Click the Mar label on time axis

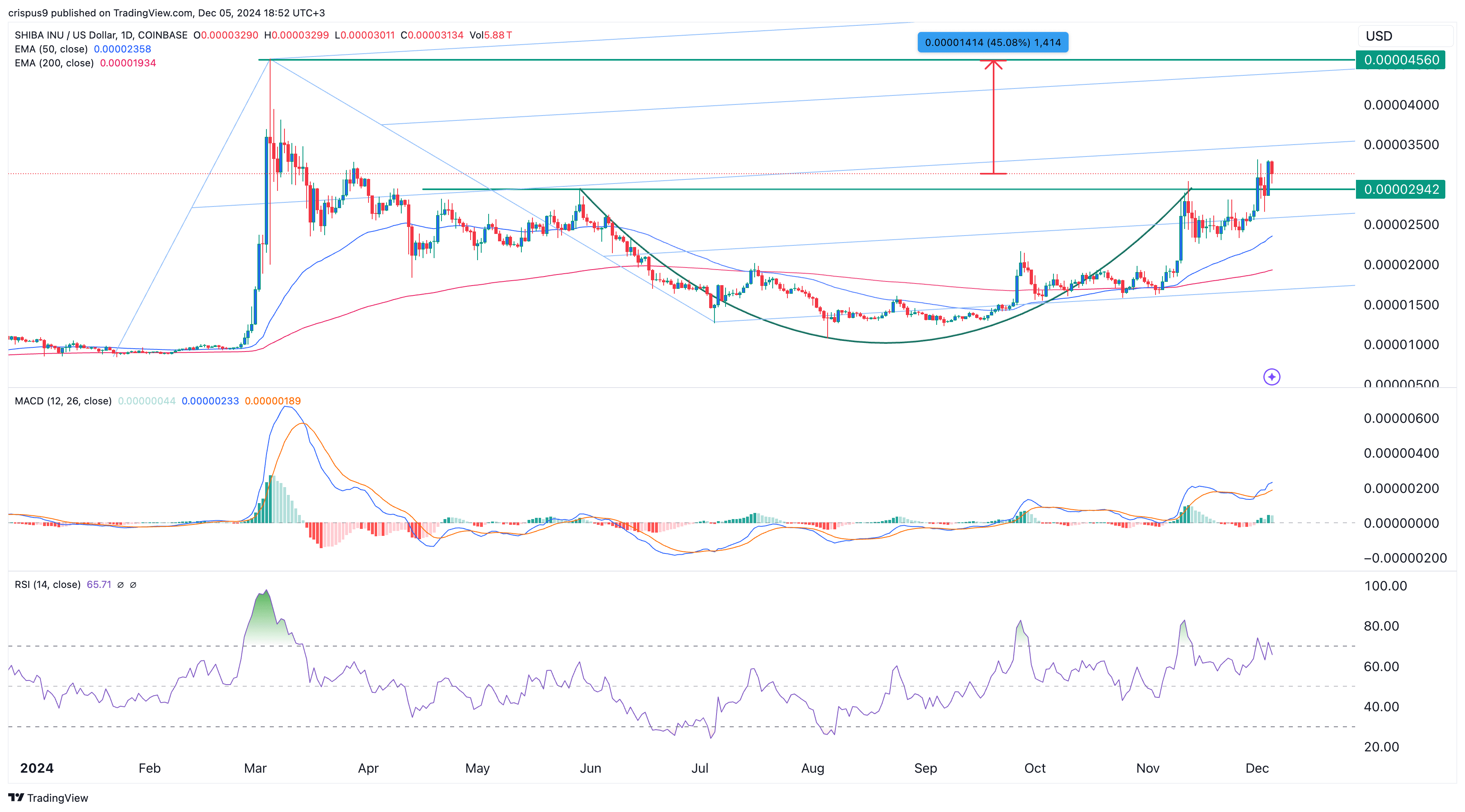coord(255,768)
